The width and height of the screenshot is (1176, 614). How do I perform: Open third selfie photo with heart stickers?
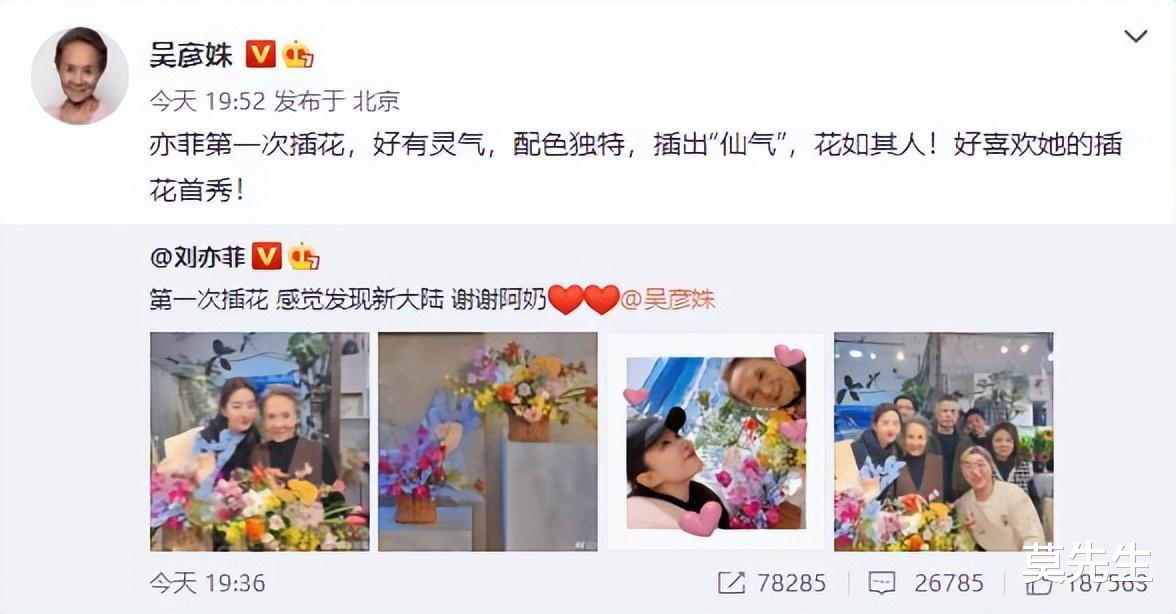[x=716, y=442]
